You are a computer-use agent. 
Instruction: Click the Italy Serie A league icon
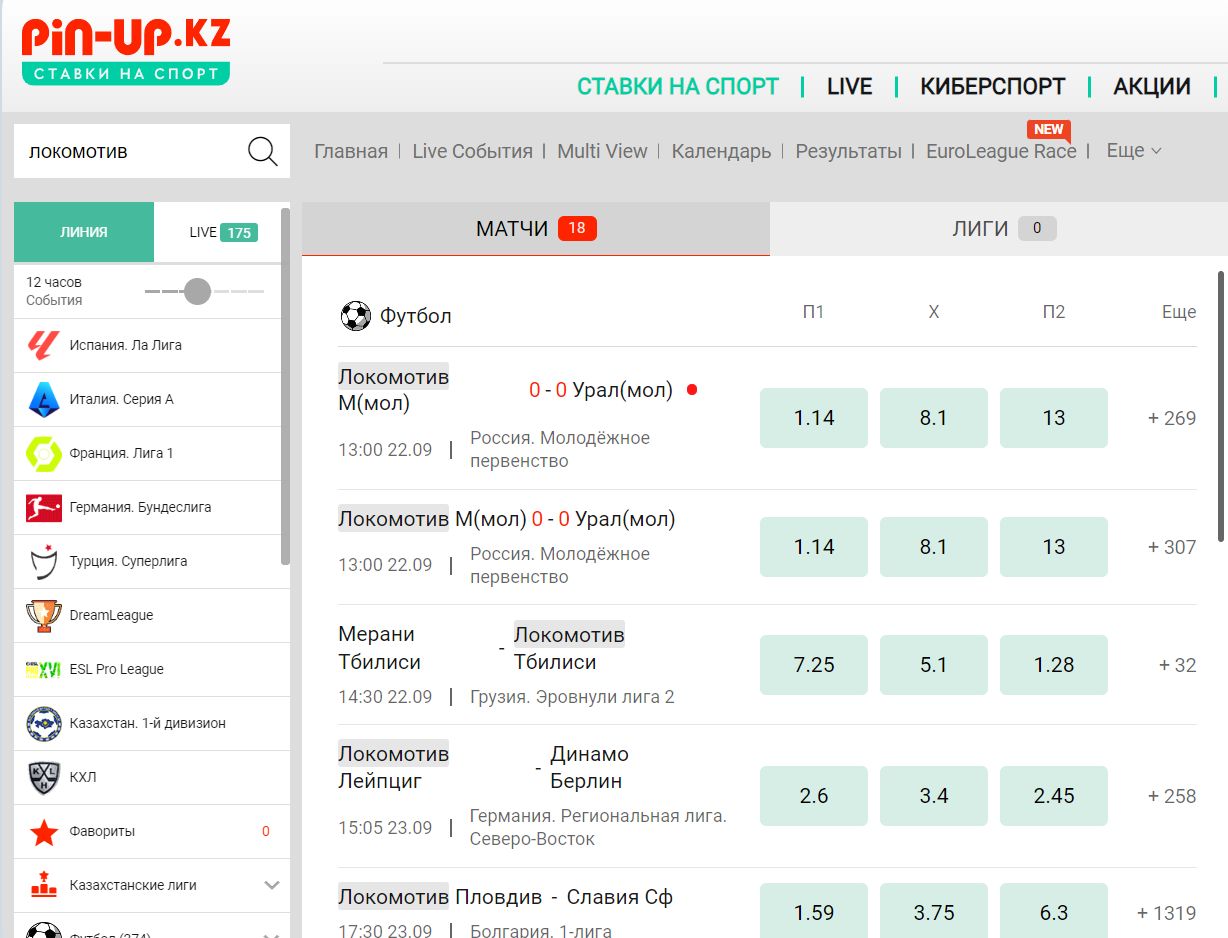coord(43,399)
